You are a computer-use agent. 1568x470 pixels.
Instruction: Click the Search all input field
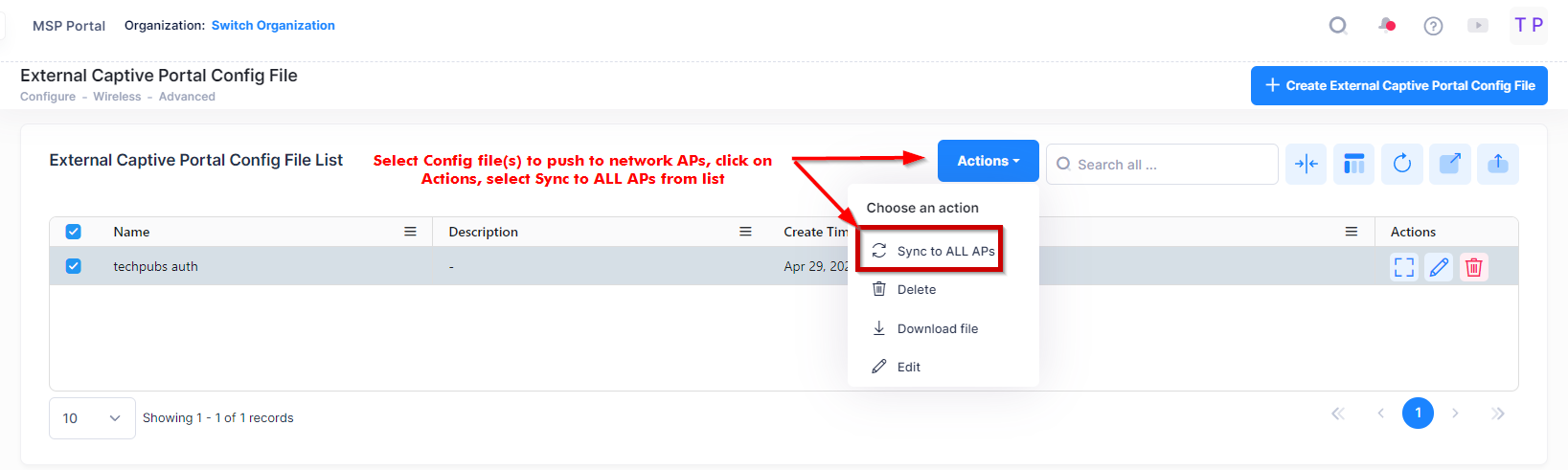(x=1170, y=165)
